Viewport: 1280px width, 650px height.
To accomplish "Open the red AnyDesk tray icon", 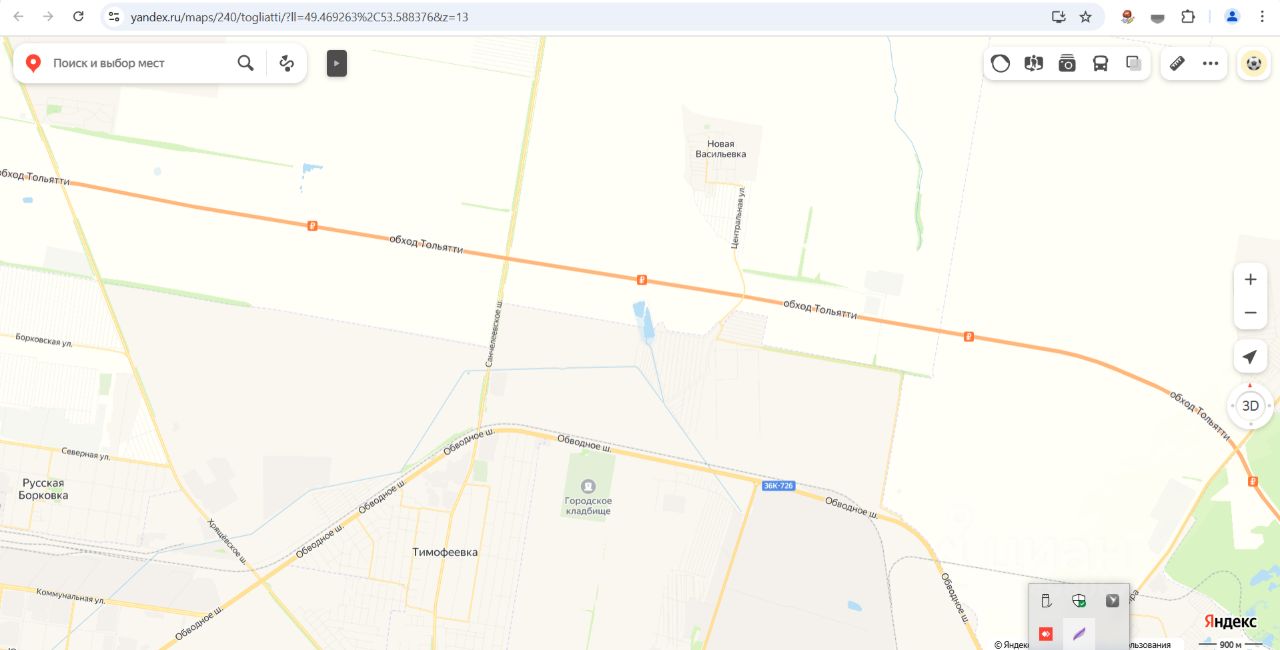I will (x=1046, y=634).
